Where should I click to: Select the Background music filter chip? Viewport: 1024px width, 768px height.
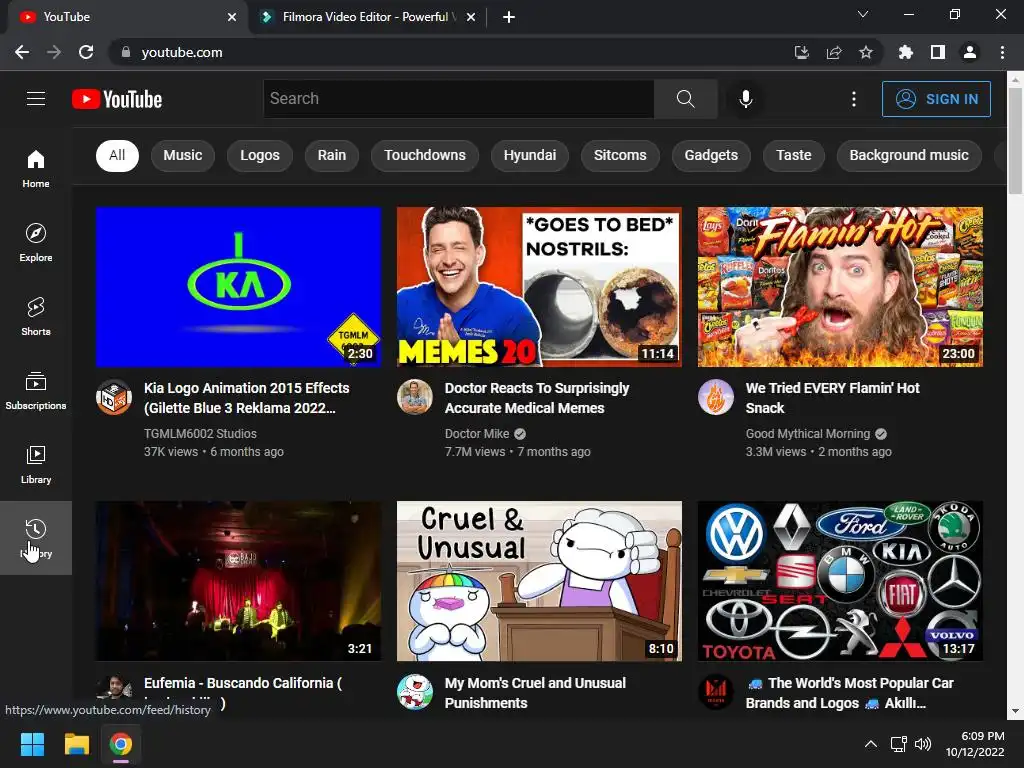909,155
